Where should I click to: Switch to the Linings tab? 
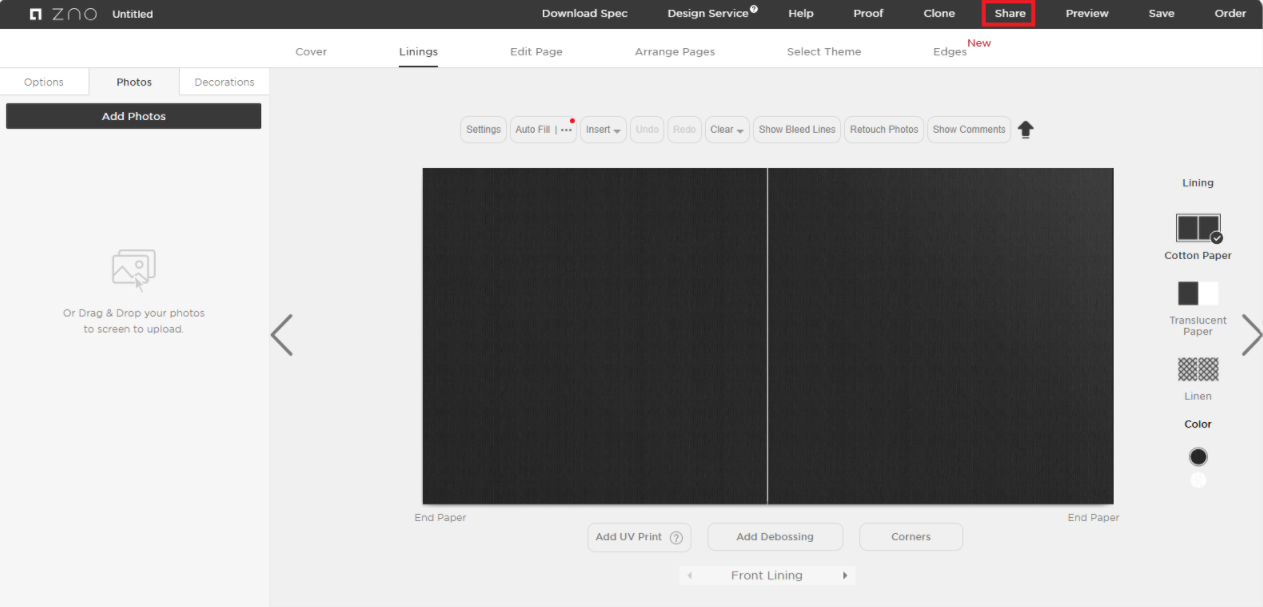click(418, 52)
